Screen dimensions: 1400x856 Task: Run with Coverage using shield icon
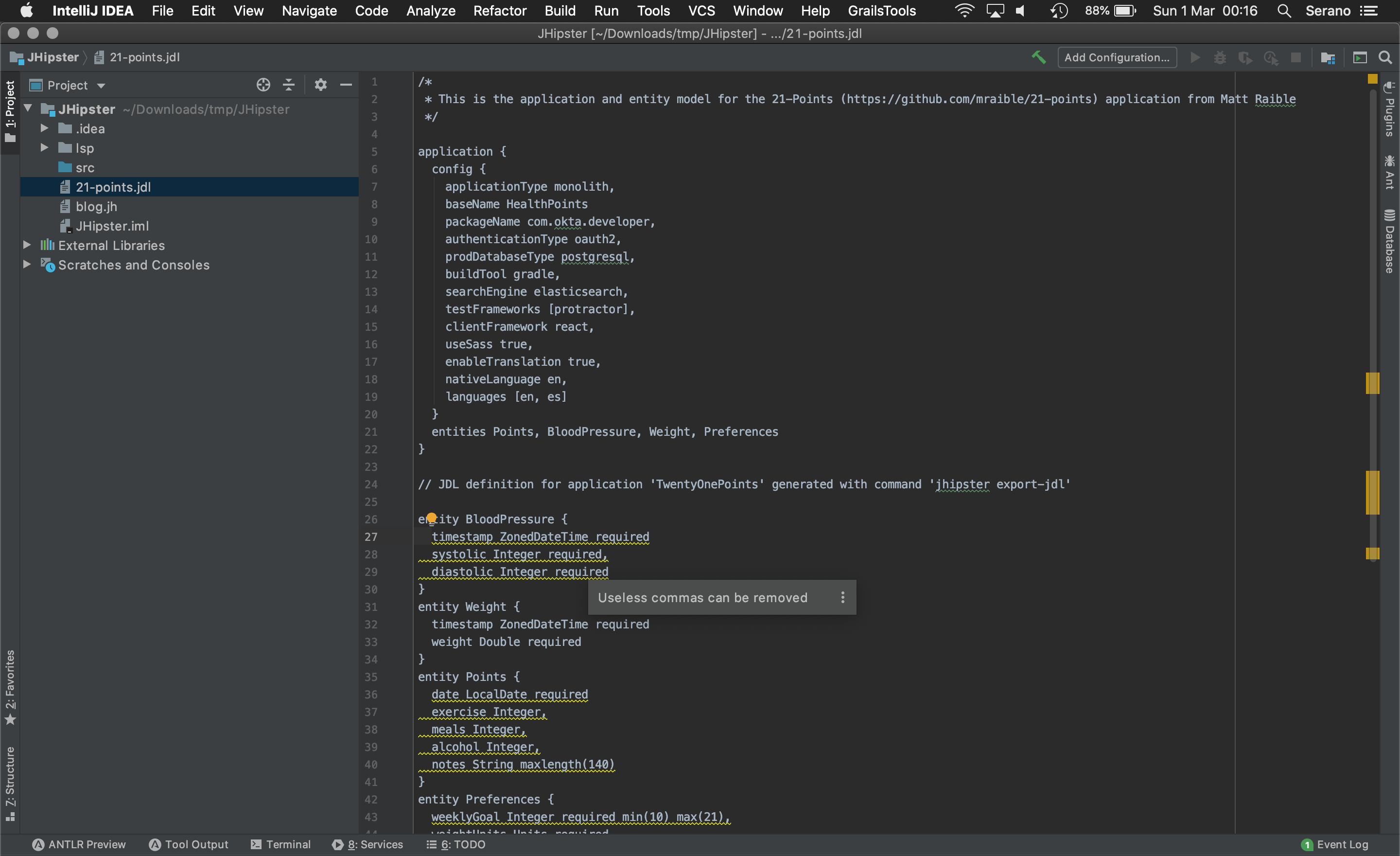1245,57
